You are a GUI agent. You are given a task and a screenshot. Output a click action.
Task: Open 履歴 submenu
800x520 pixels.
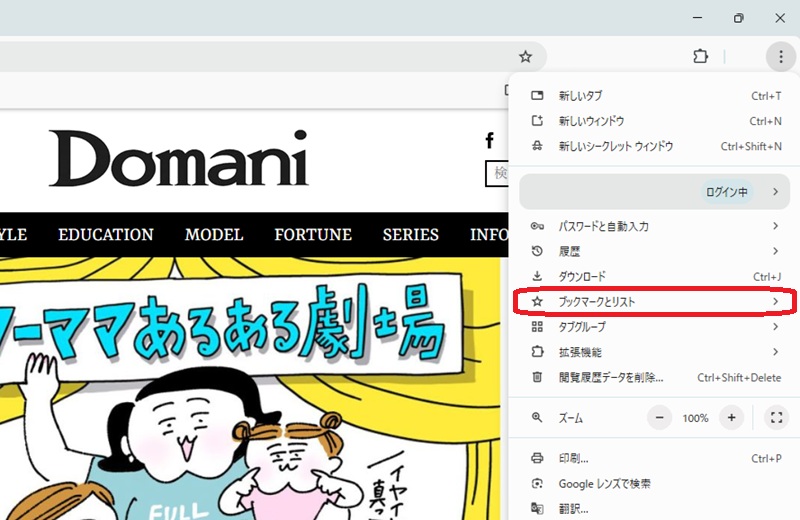[x=654, y=251]
